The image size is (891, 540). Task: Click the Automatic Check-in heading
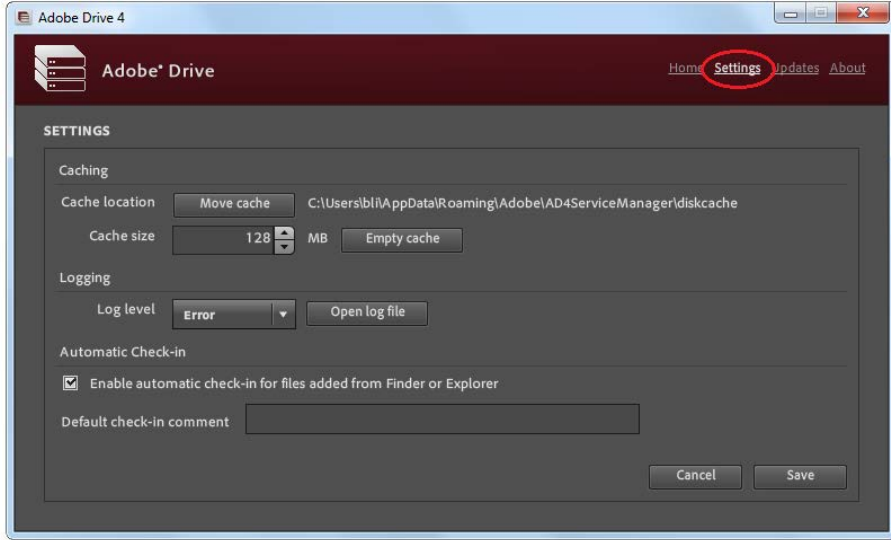coord(123,352)
